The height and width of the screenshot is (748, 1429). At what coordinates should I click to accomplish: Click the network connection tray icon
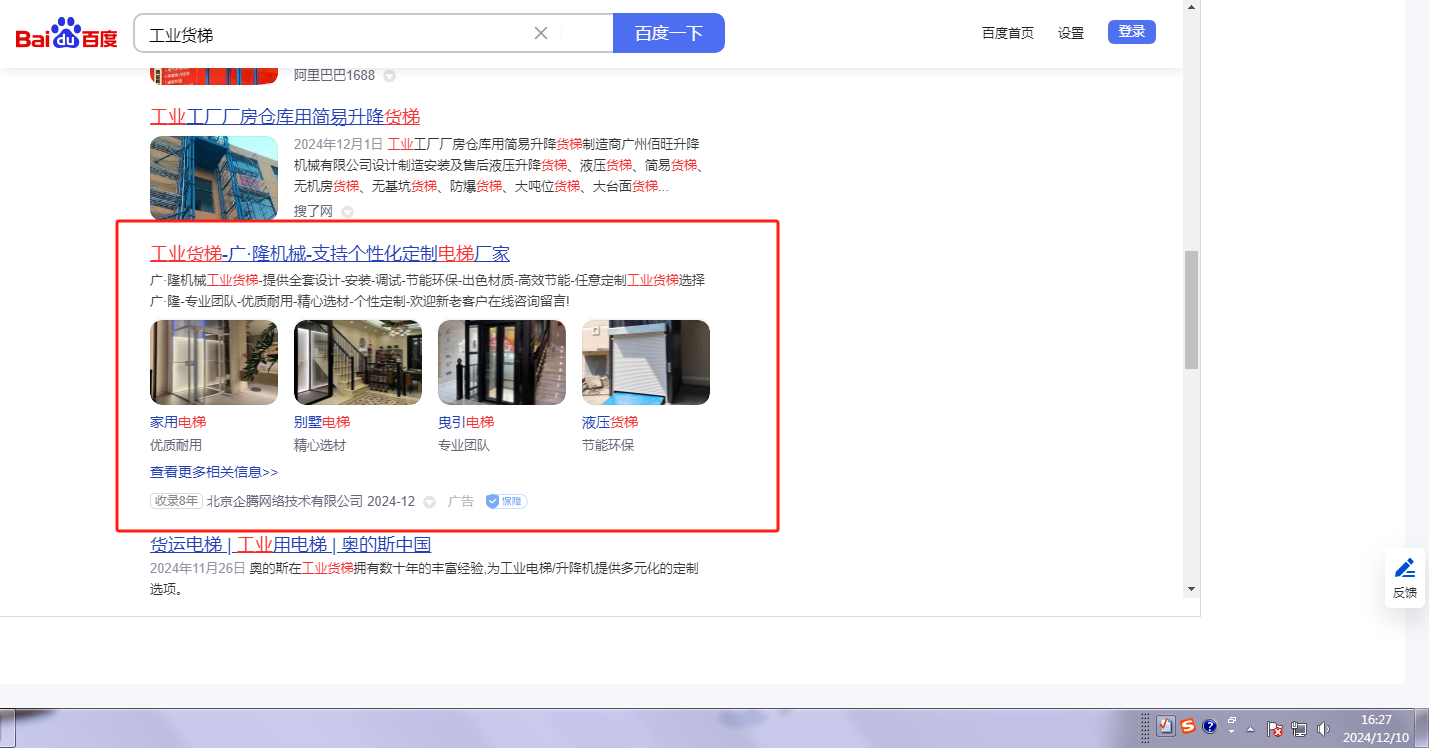tap(1299, 729)
